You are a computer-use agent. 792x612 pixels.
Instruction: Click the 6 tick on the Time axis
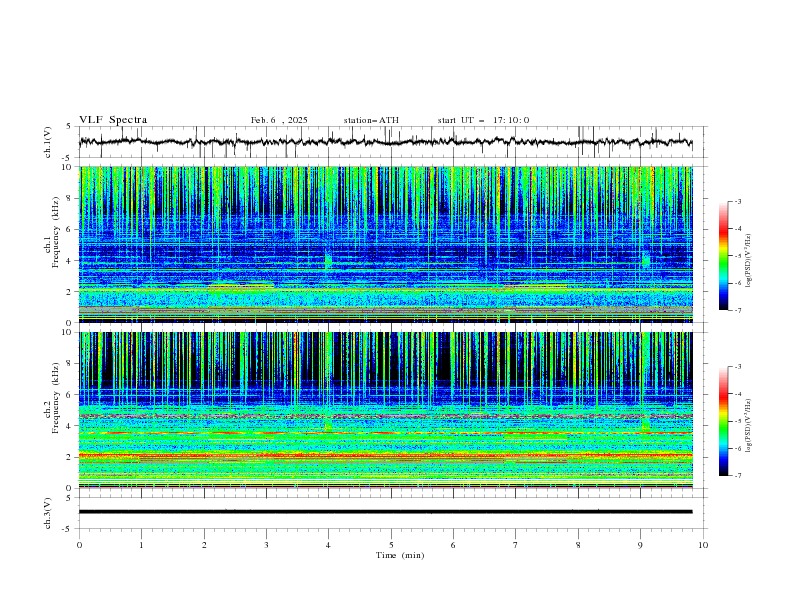[453, 545]
